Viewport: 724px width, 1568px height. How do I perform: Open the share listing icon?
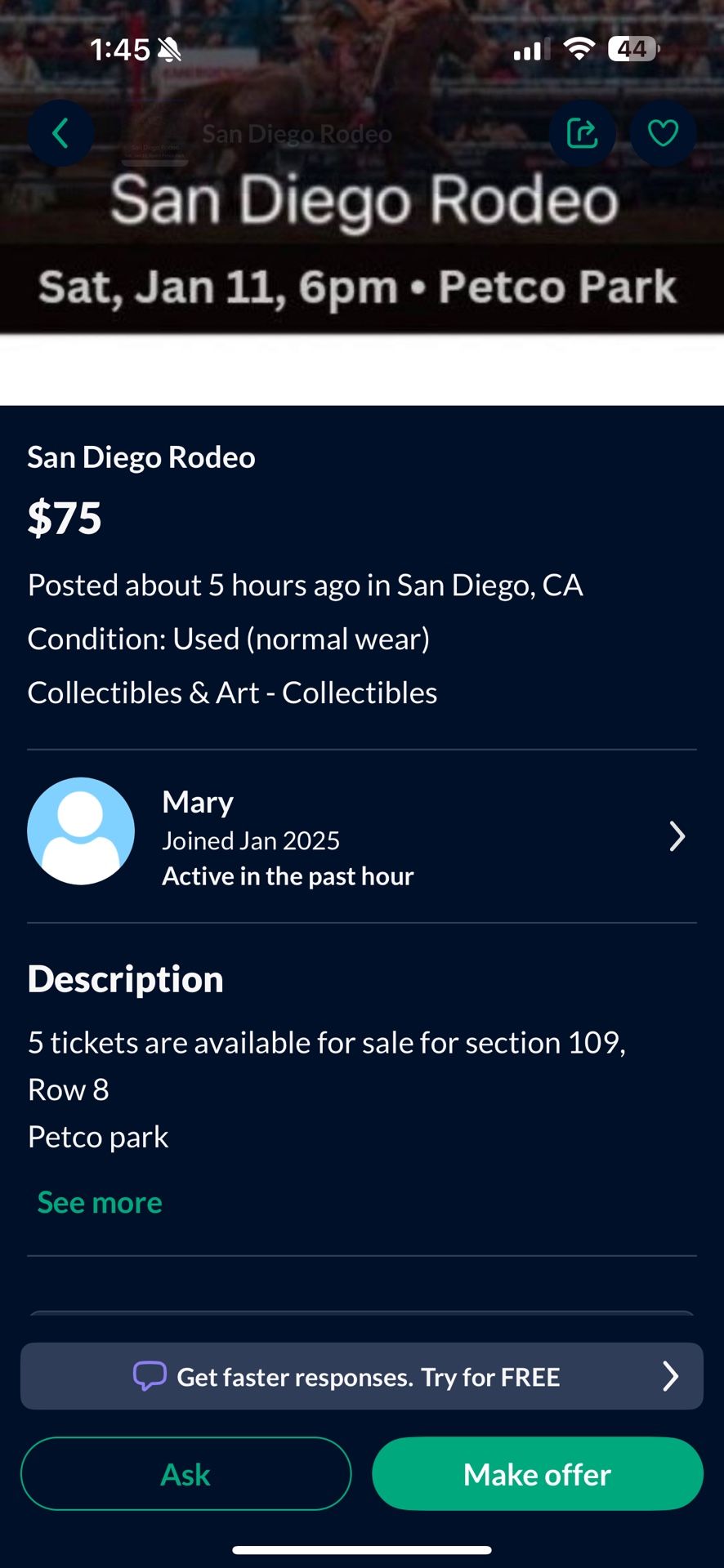[582, 133]
